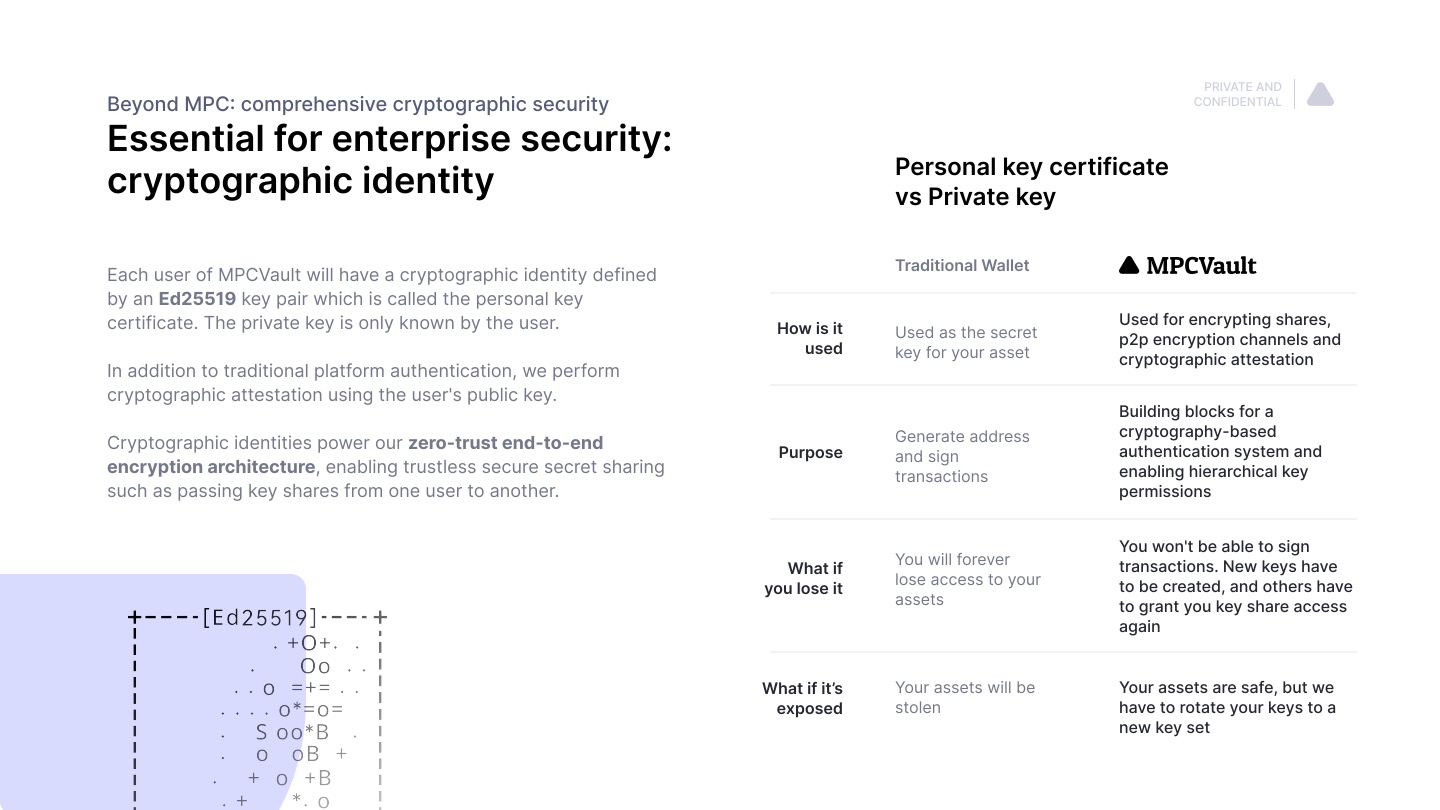1440x810 pixels.
Task: Select the "PRIVATE AND CONFIDENTIAL" label
Action: (x=1238, y=94)
